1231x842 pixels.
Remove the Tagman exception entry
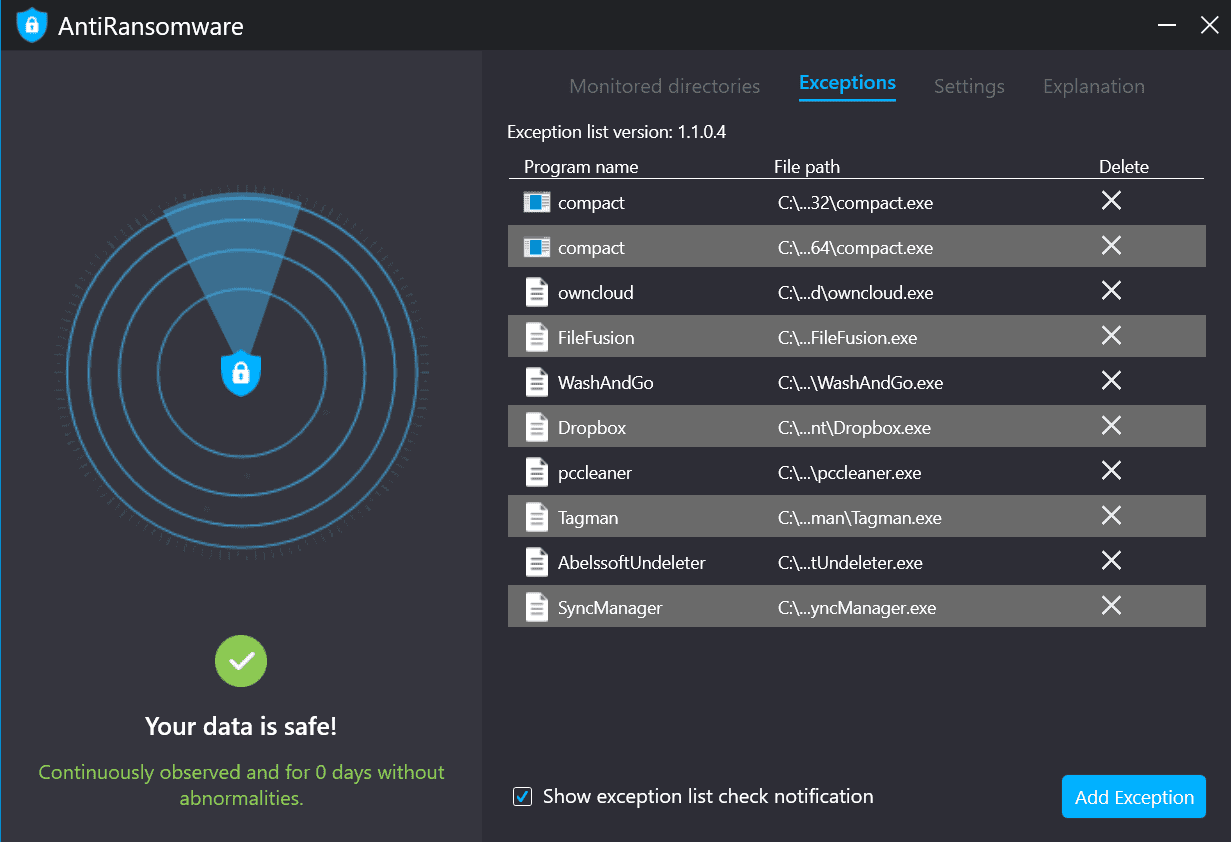[x=1110, y=516]
